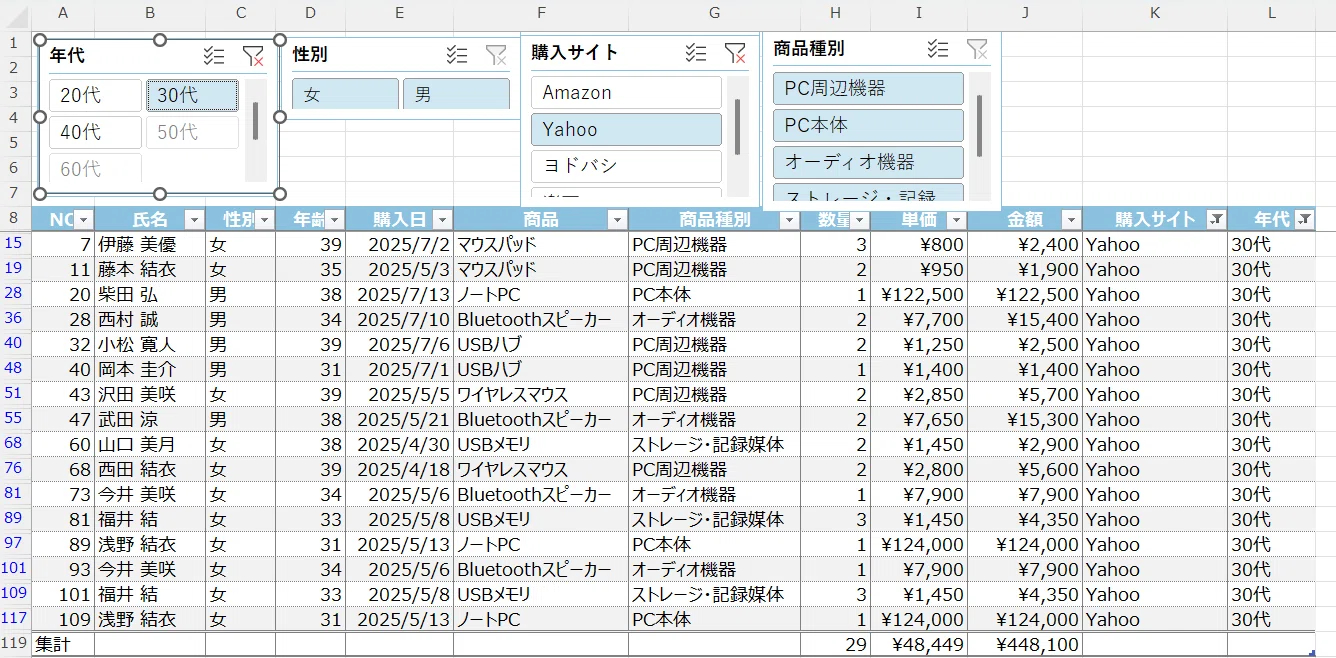Select column G header
The height and width of the screenshot is (658, 1336).
pos(714,12)
